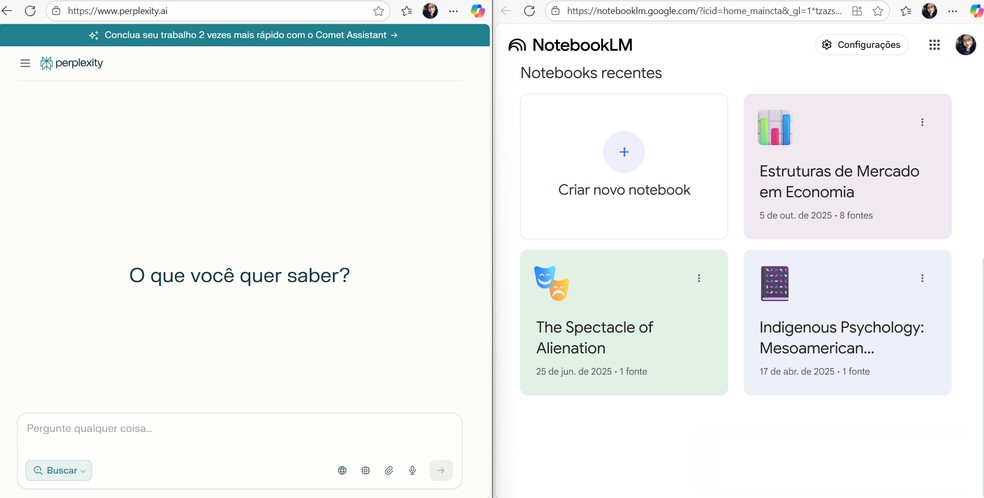Click the submit arrow button in Perplexity

click(x=441, y=470)
